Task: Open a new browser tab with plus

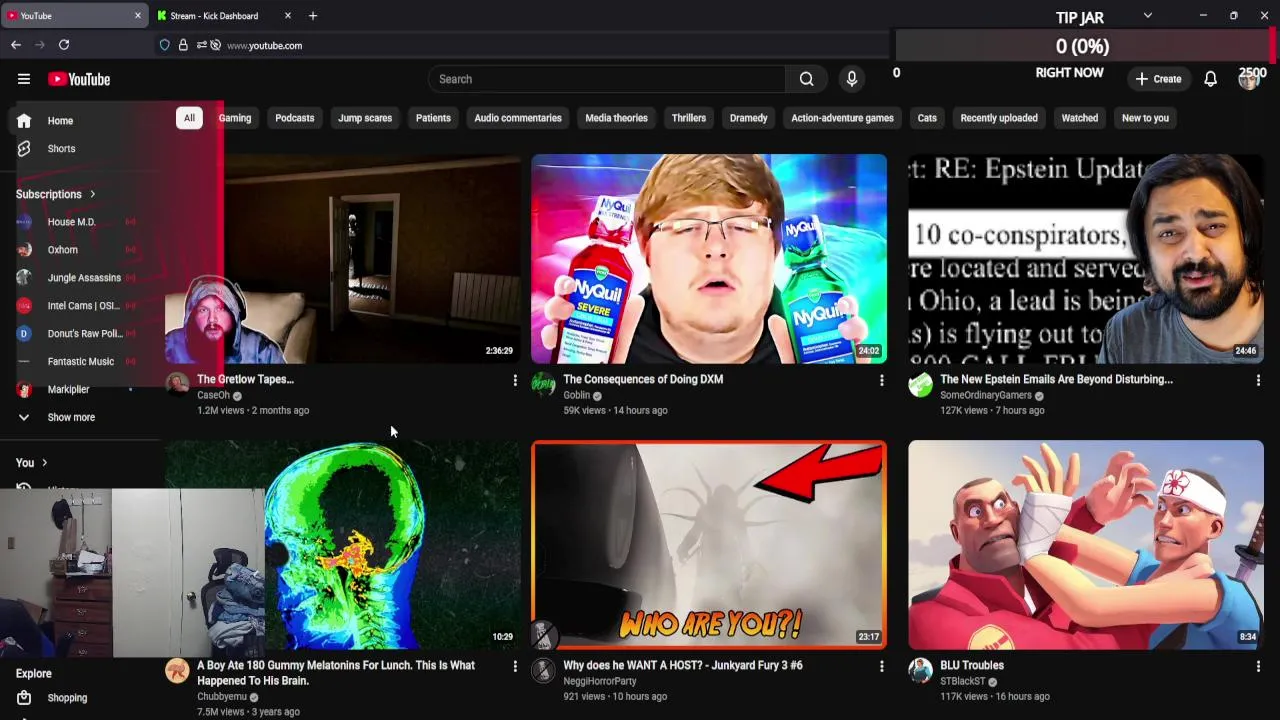Action: coord(312,16)
